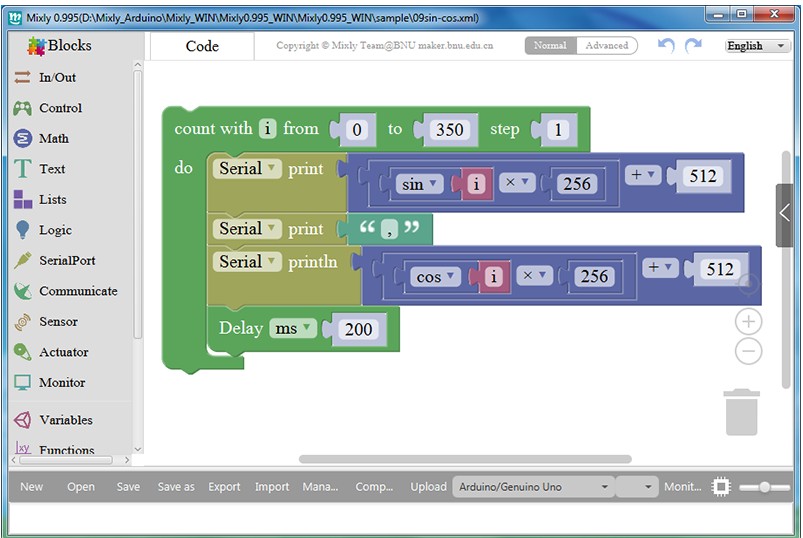Open the ms unit dropdown in Delay block
The height and width of the screenshot is (538, 803).
(293, 329)
